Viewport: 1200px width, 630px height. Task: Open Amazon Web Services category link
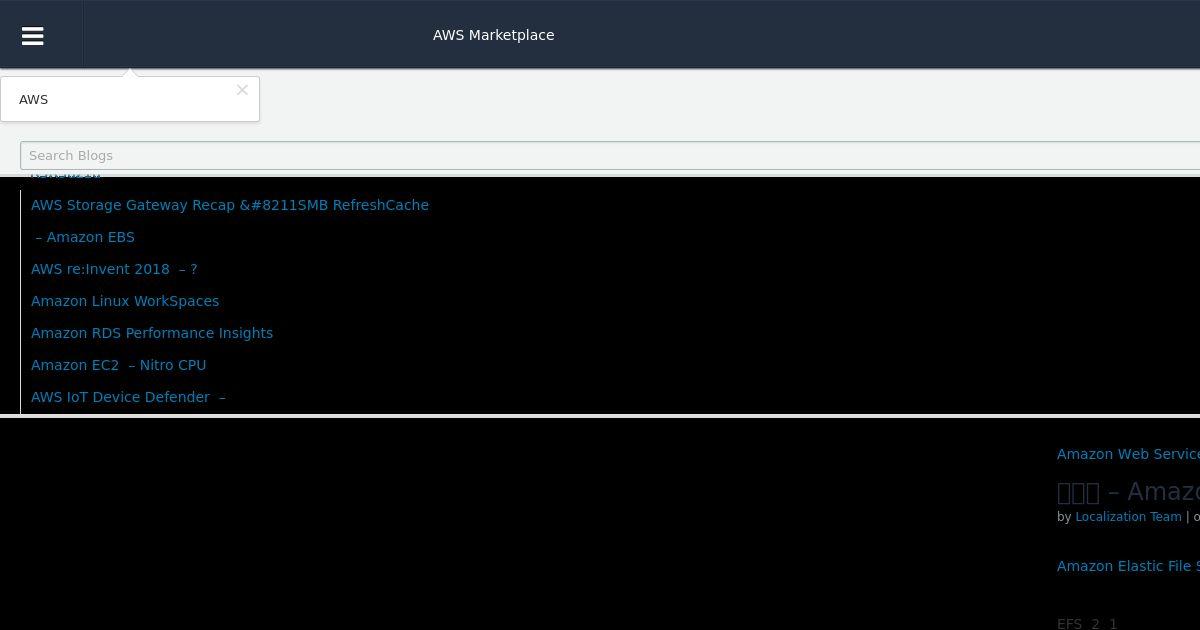click(x=1128, y=454)
